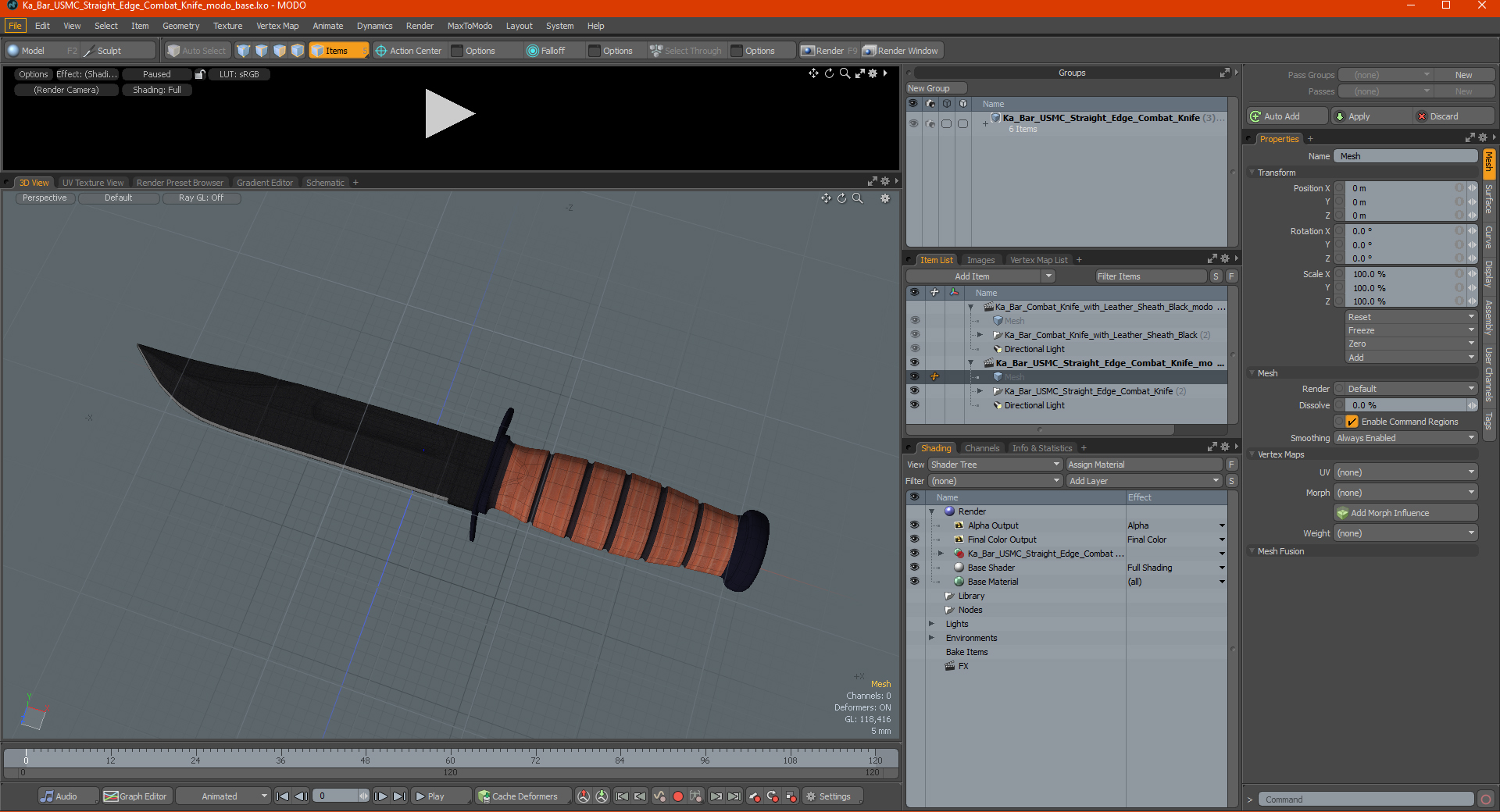
Task: Go to first frame in transport controls
Action: click(x=283, y=796)
